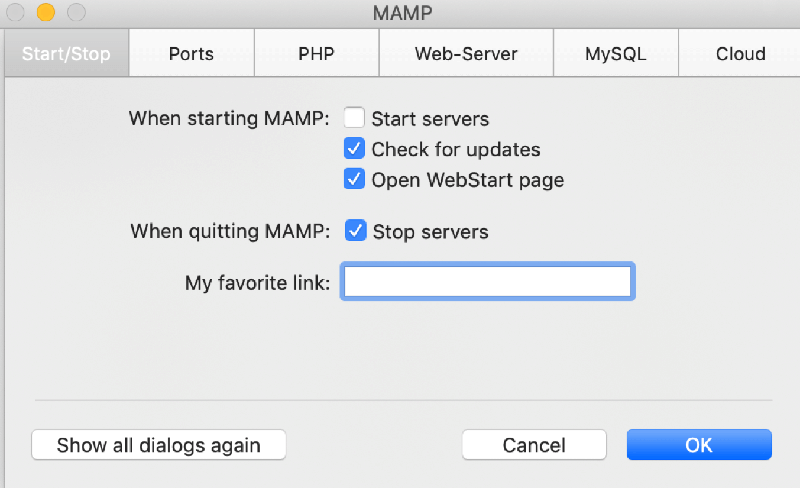
Task: Click the When quitting MAMP label
Action: 230,231
